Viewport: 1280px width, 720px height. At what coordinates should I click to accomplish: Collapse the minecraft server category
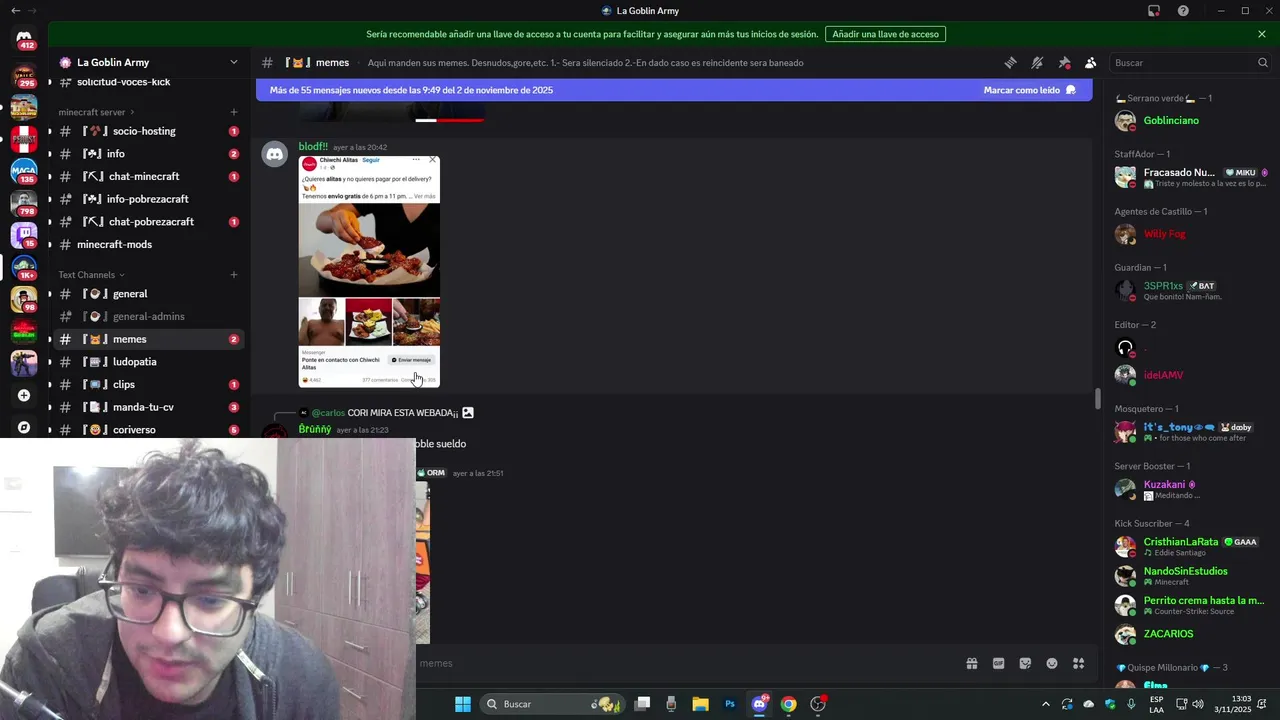[97, 112]
